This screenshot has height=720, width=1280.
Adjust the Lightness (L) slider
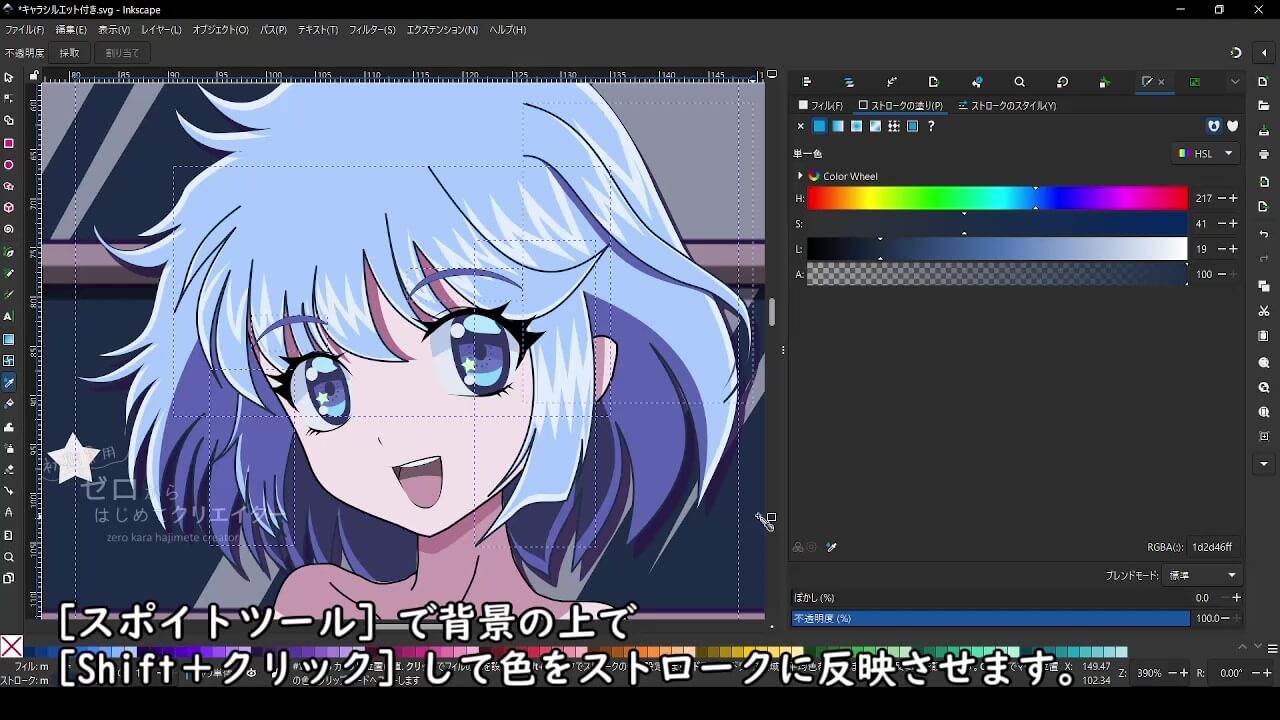[x=997, y=249]
